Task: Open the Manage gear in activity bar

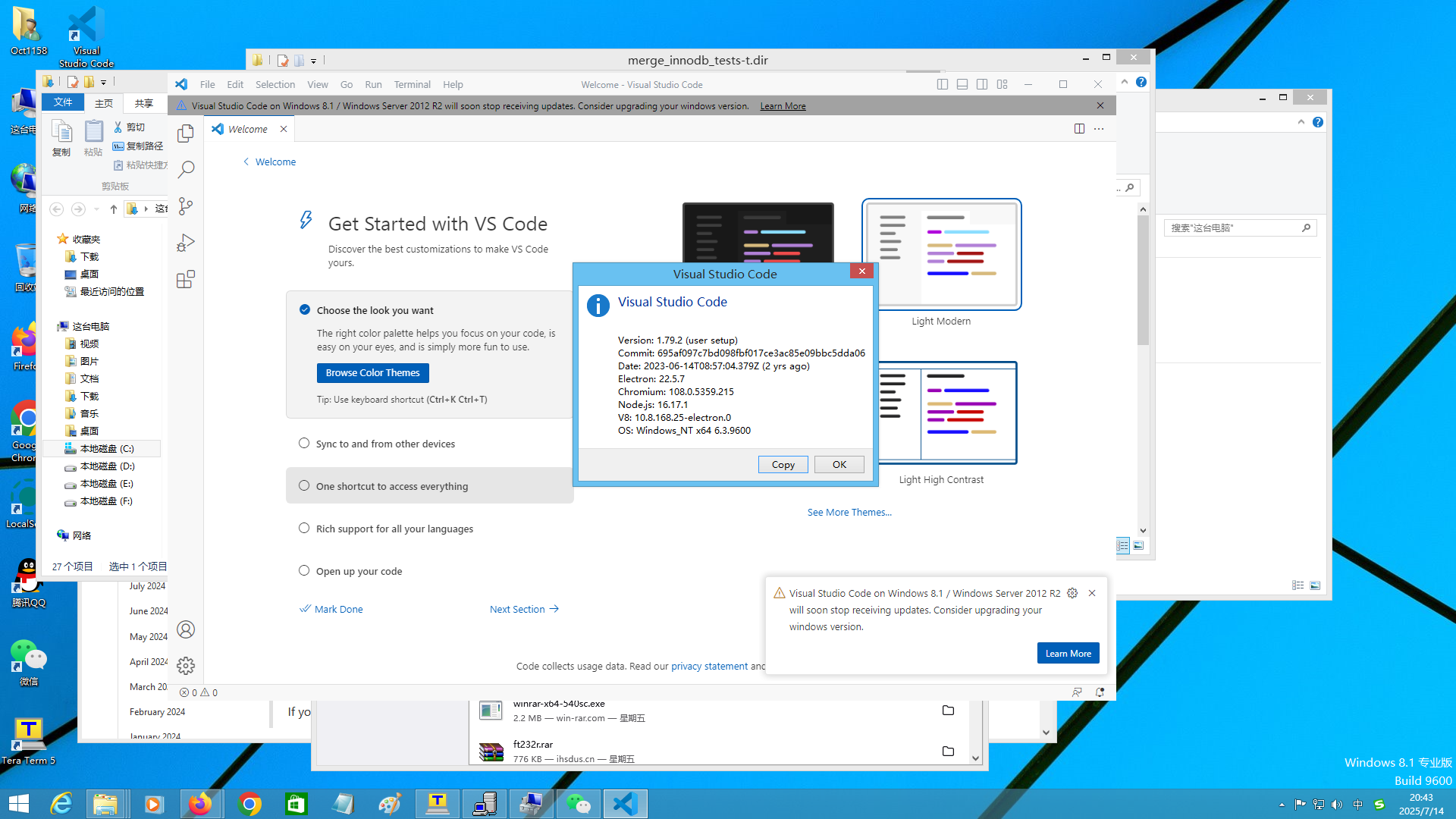Action: [x=186, y=666]
